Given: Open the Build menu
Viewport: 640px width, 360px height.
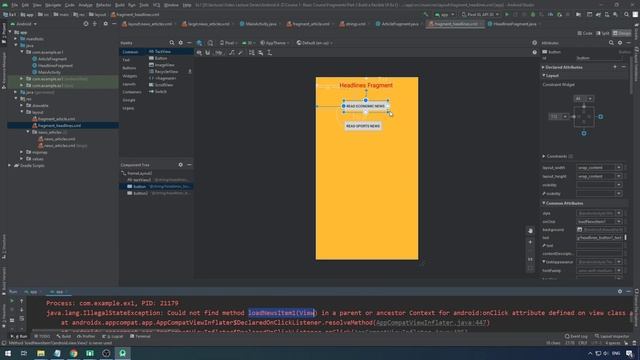Looking at the screenshot, I should pyautogui.click(x=120, y=5).
